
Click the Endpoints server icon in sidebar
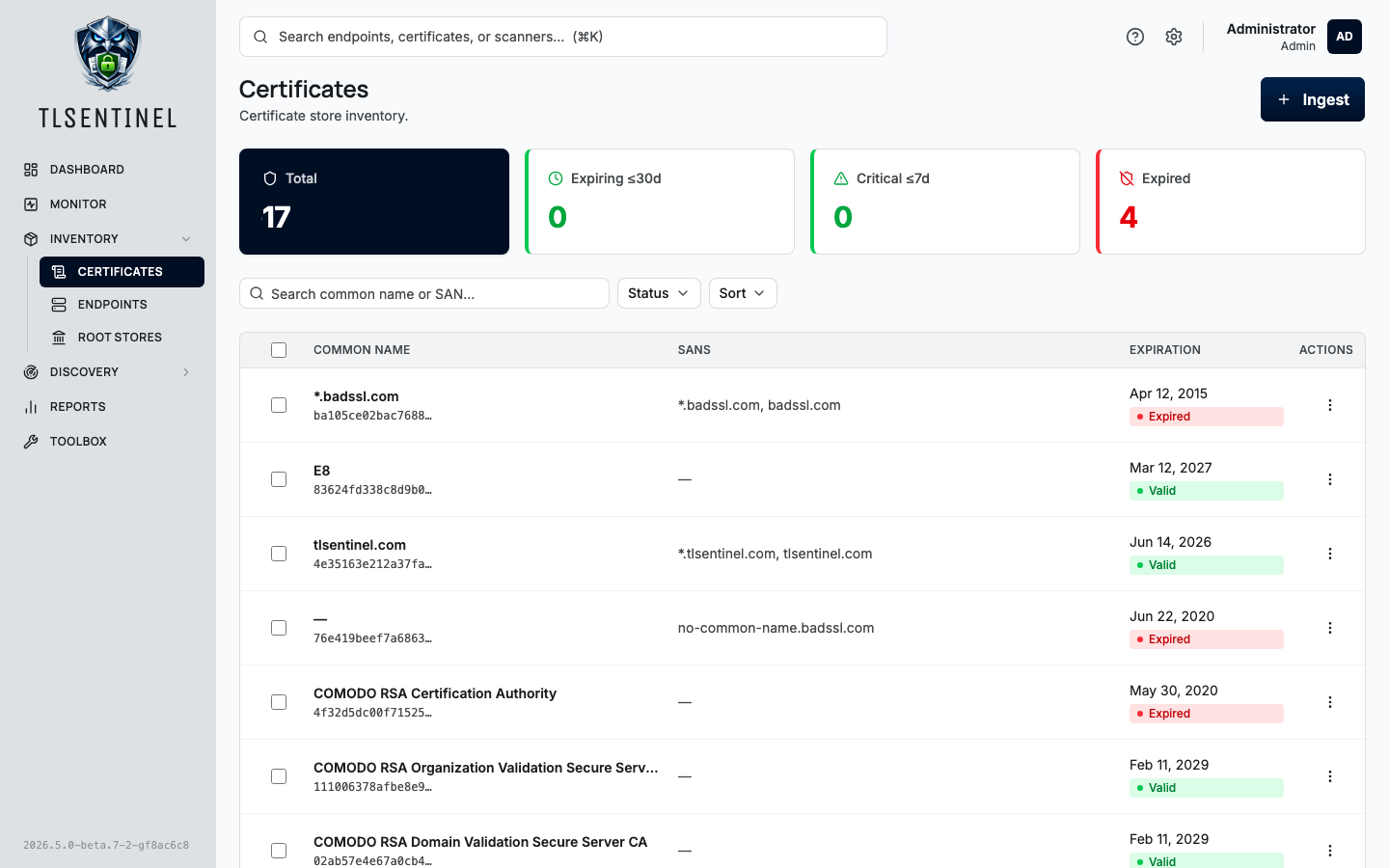tap(59, 305)
